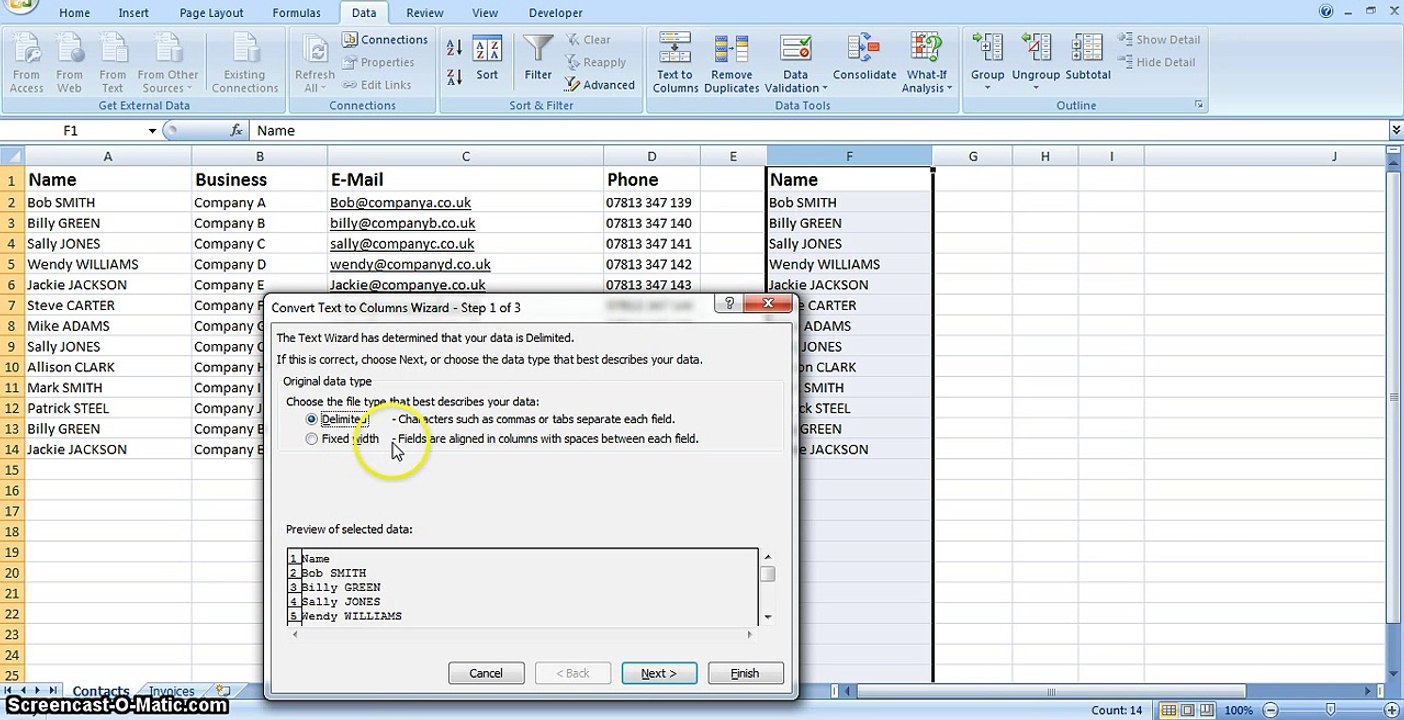This screenshot has height=720, width=1404.
Task: Open the Bob@companya.co.uk email link
Action: pos(400,202)
